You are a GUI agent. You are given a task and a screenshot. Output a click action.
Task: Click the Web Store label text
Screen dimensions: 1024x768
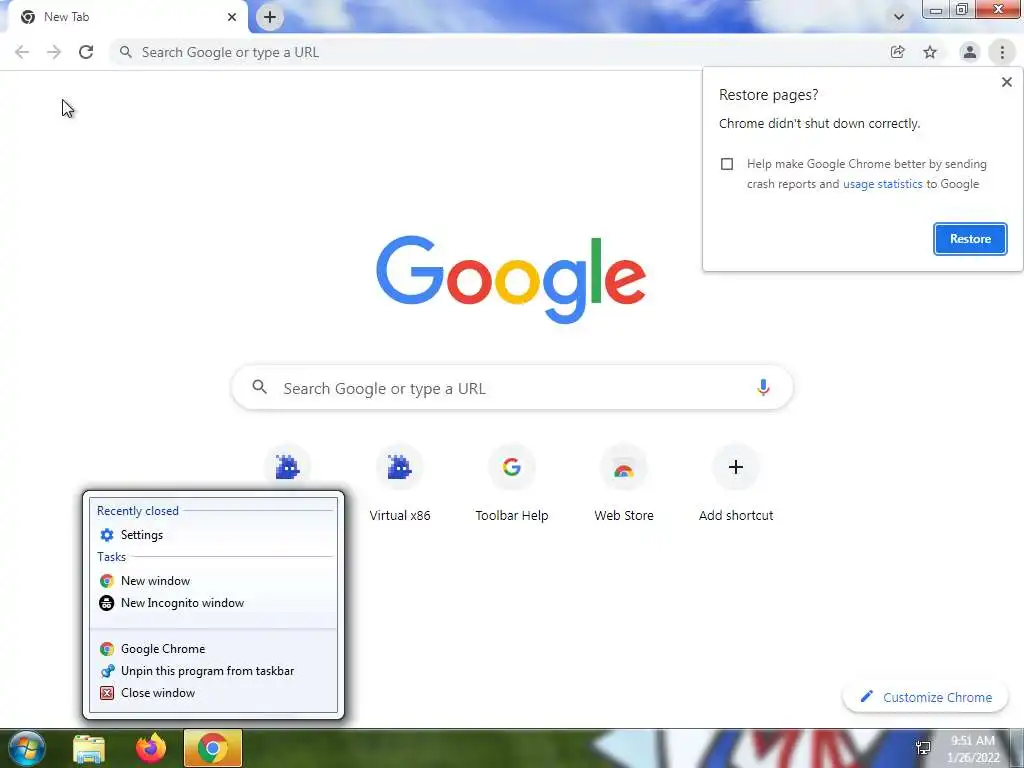coord(624,515)
